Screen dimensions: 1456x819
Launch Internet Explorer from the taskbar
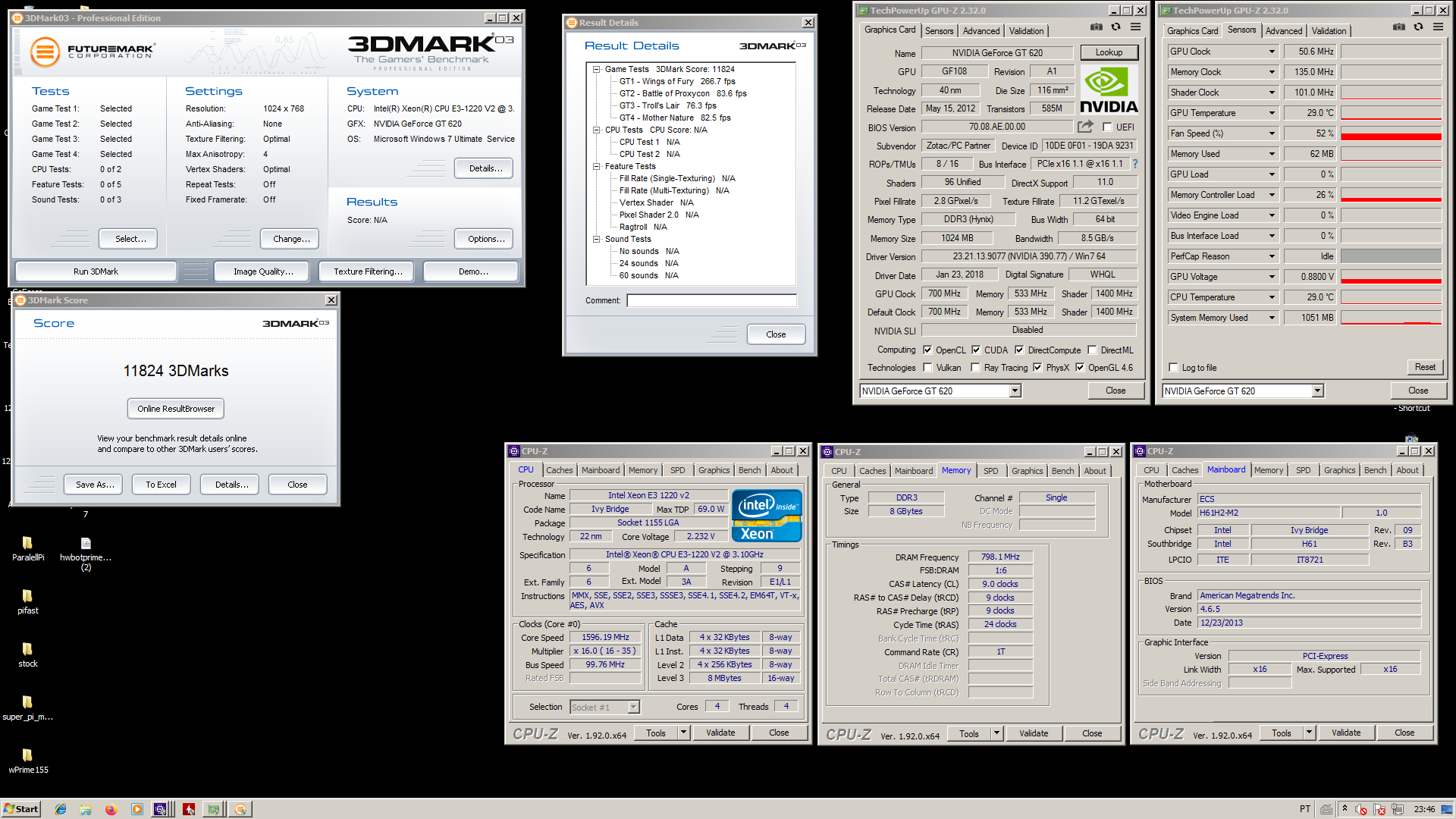click(61, 809)
